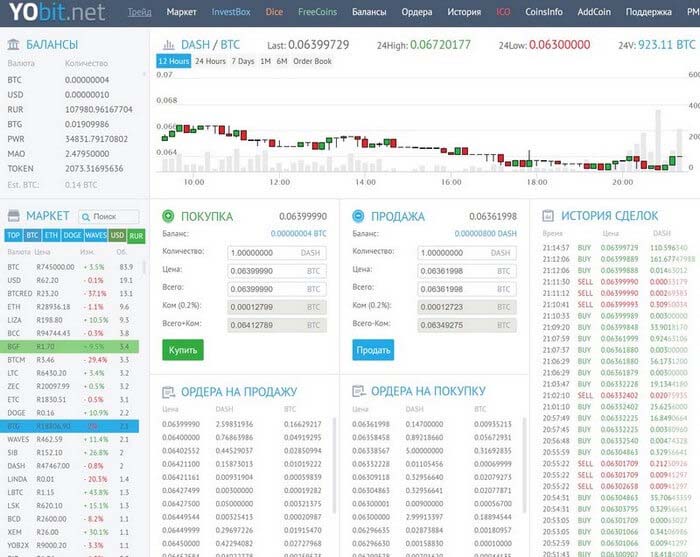Click the YObit.net logo

point(56,12)
